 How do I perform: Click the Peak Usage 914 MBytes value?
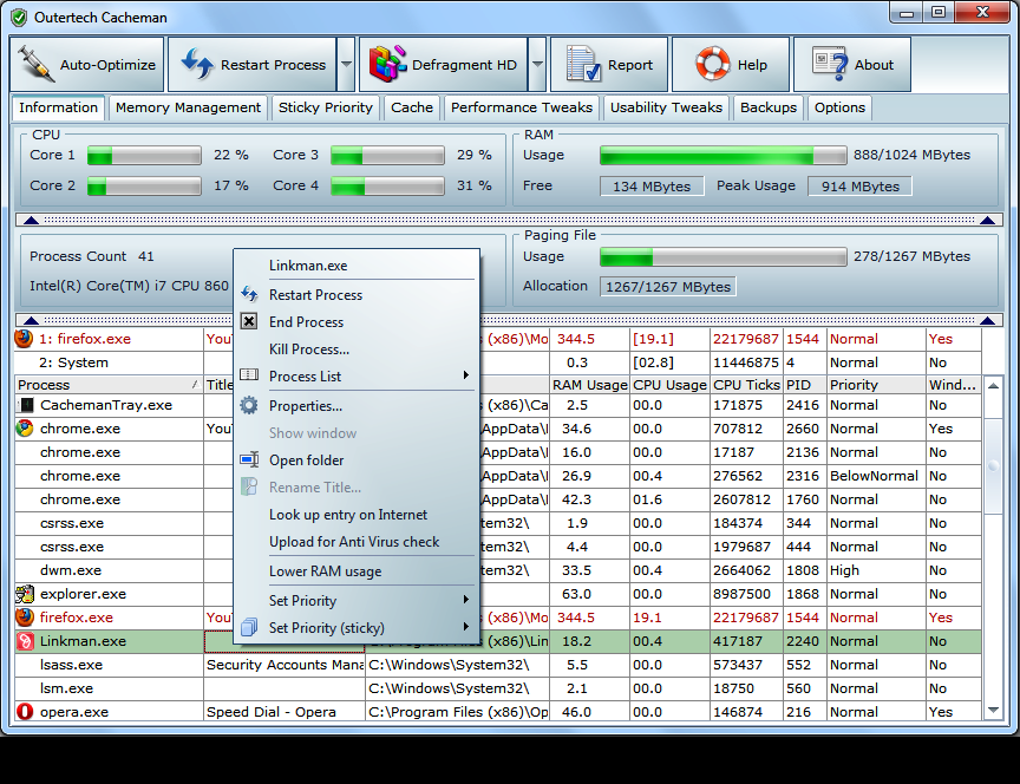[x=859, y=186]
